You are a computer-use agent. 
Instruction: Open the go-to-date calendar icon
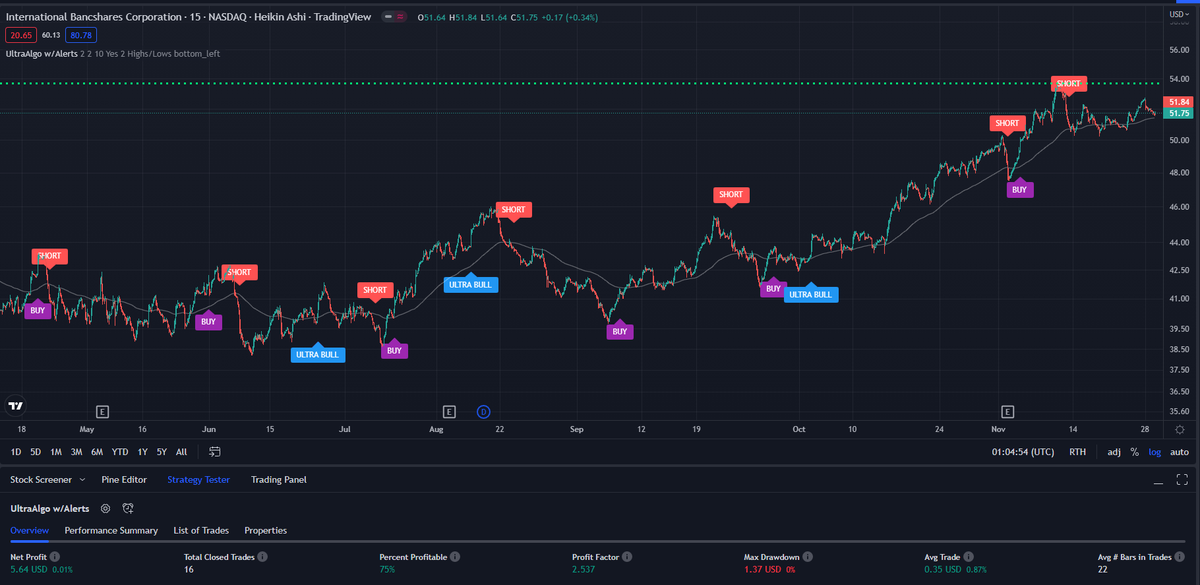(x=214, y=452)
